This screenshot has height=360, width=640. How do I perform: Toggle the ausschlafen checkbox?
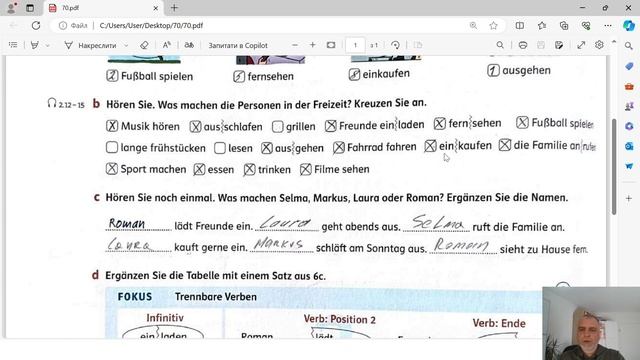tap(196, 127)
